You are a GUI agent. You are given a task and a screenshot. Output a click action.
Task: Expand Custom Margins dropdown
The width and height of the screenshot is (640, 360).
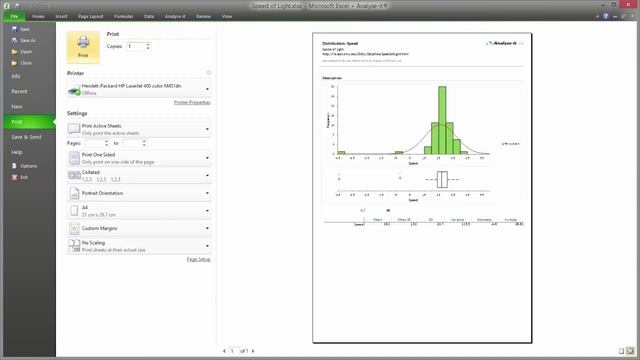point(207,228)
